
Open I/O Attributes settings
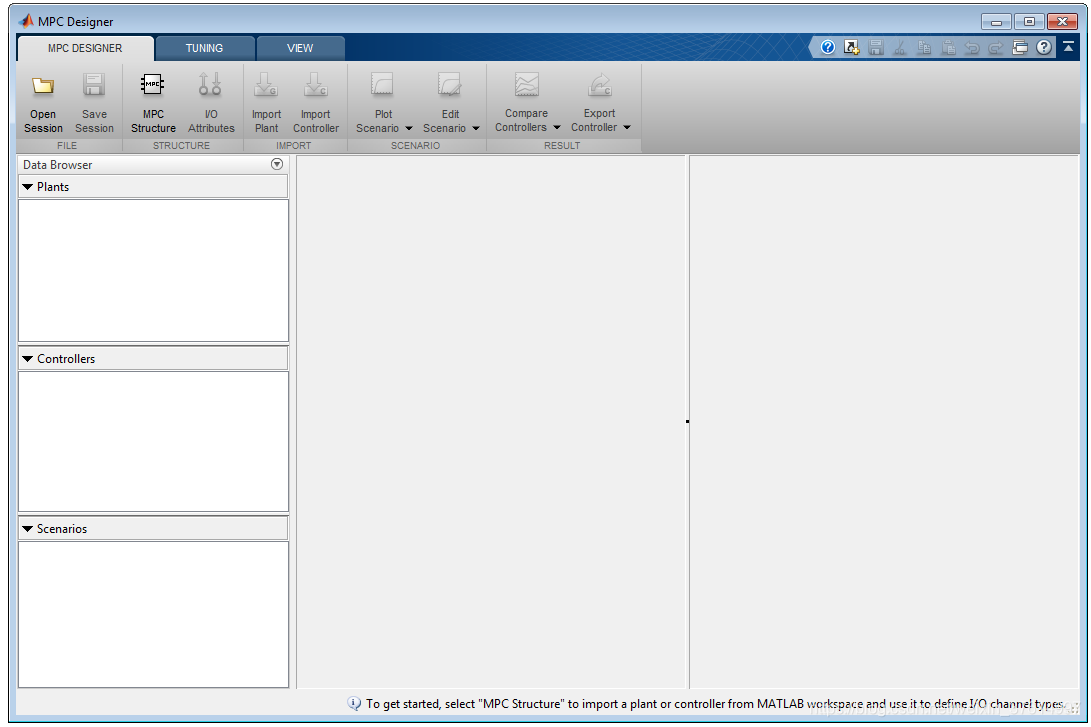pos(211,102)
